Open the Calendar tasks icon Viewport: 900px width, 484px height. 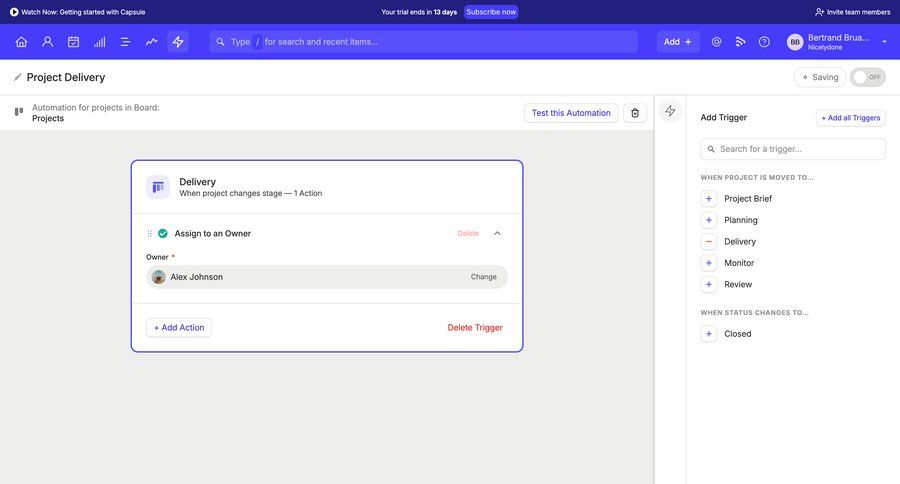[x=73, y=42]
